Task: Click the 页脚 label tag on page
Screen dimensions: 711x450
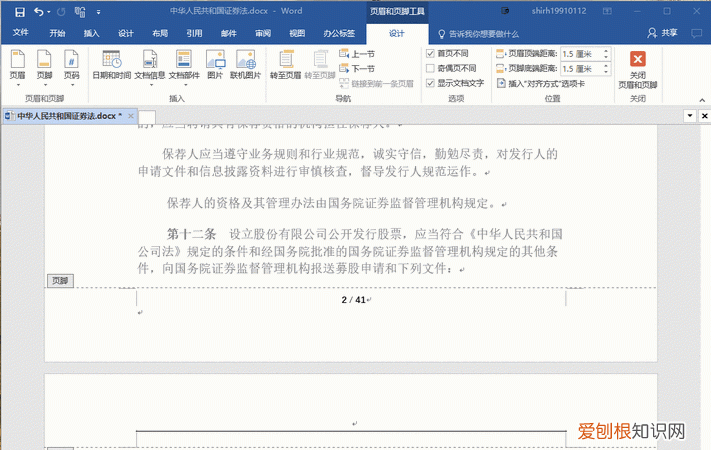Action: pos(60,281)
